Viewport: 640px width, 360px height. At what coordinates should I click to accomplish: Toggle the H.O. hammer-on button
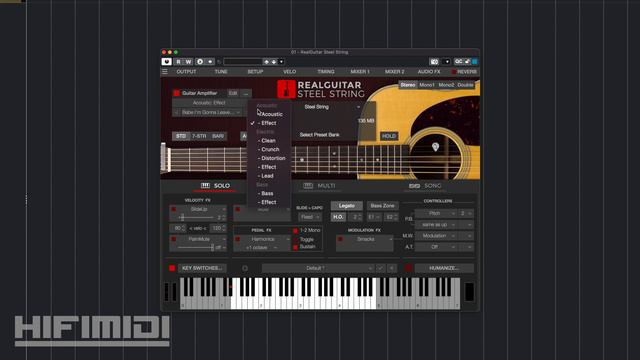[x=338, y=217]
